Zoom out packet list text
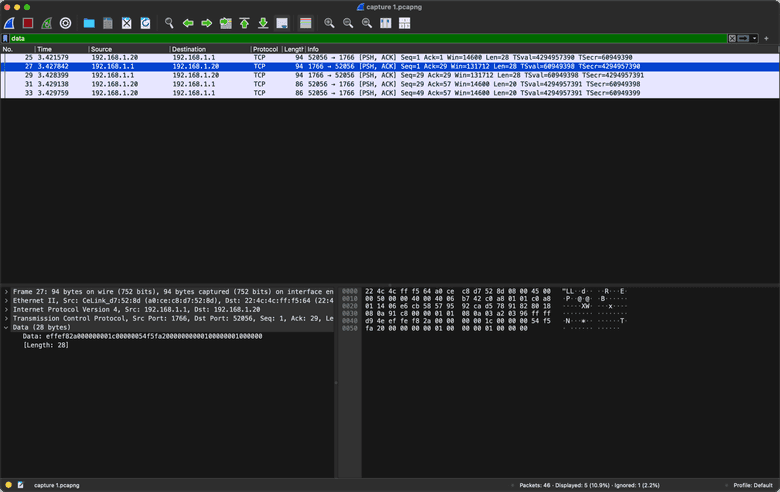This screenshot has width=780, height=492. point(348,23)
